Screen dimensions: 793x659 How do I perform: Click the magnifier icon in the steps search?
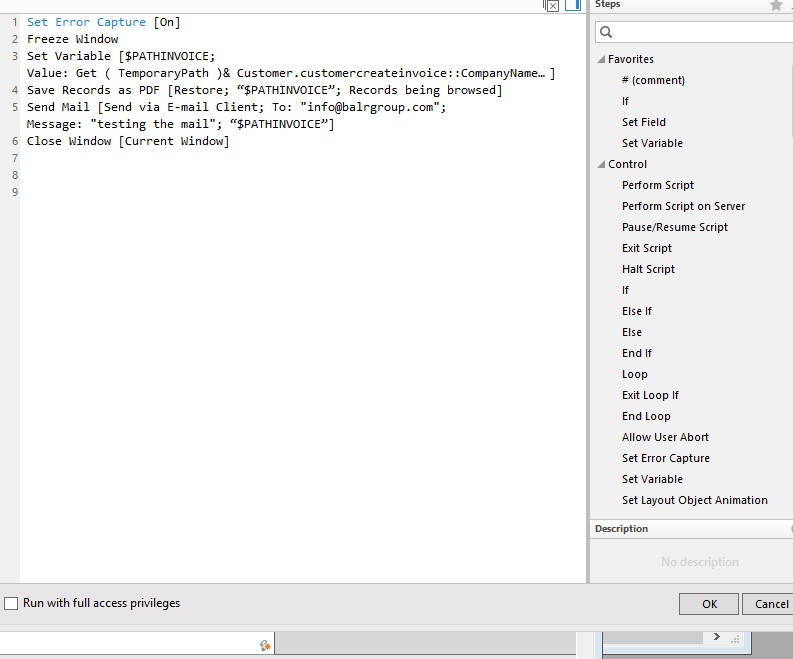click(606, 33)
